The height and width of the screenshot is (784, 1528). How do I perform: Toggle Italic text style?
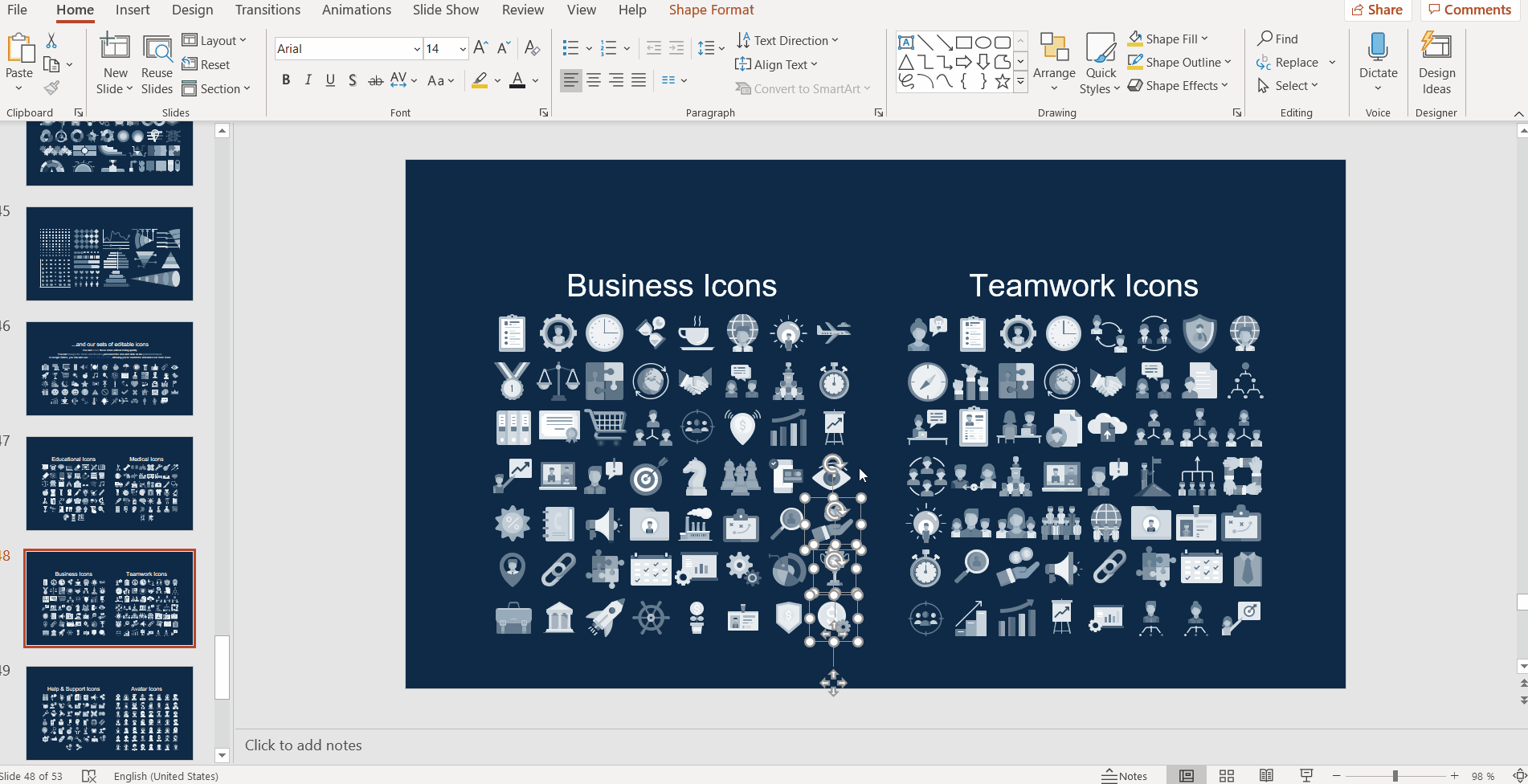coord(308,80)
